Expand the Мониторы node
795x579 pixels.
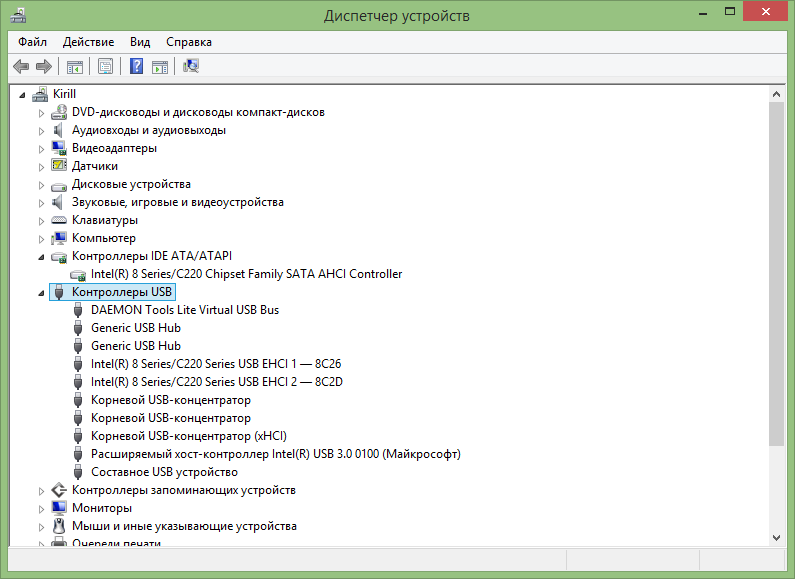coord(41,509)
